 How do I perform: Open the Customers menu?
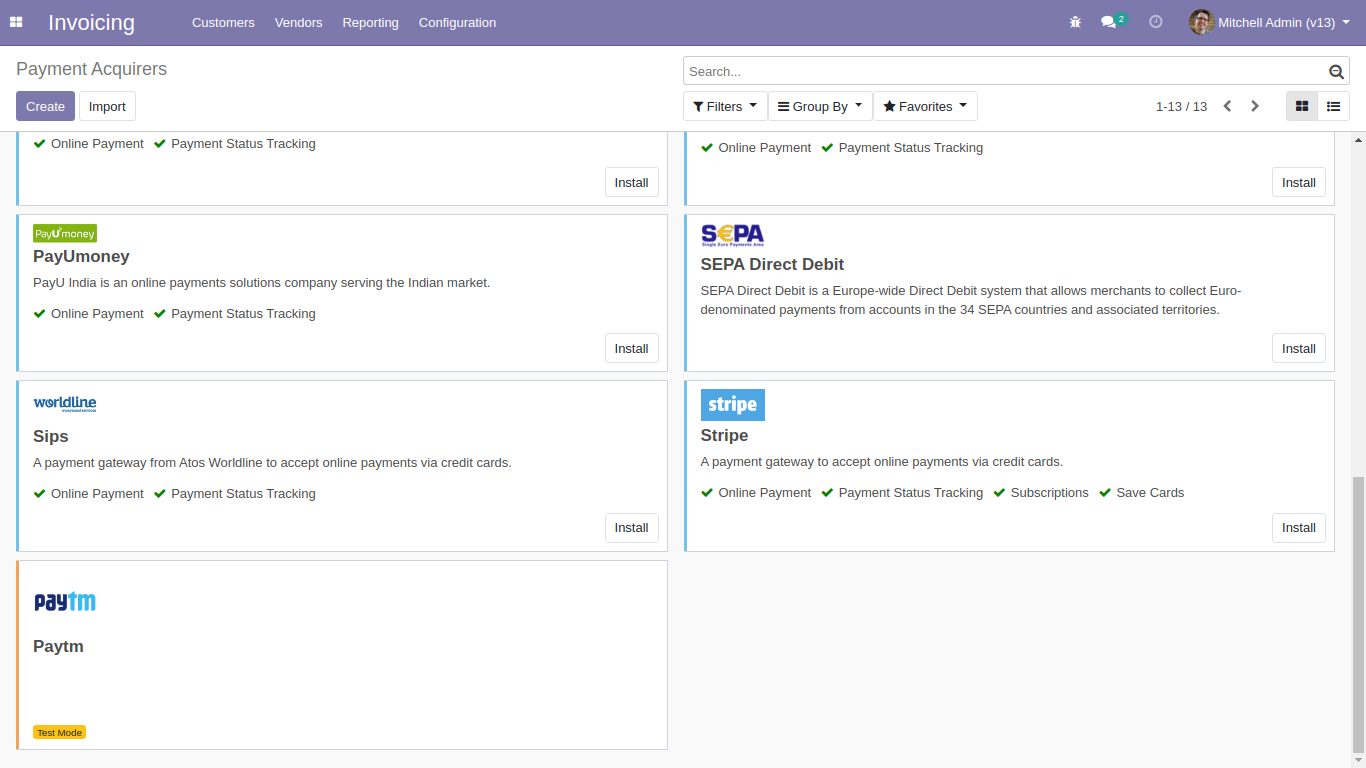[x=223, y=22]
